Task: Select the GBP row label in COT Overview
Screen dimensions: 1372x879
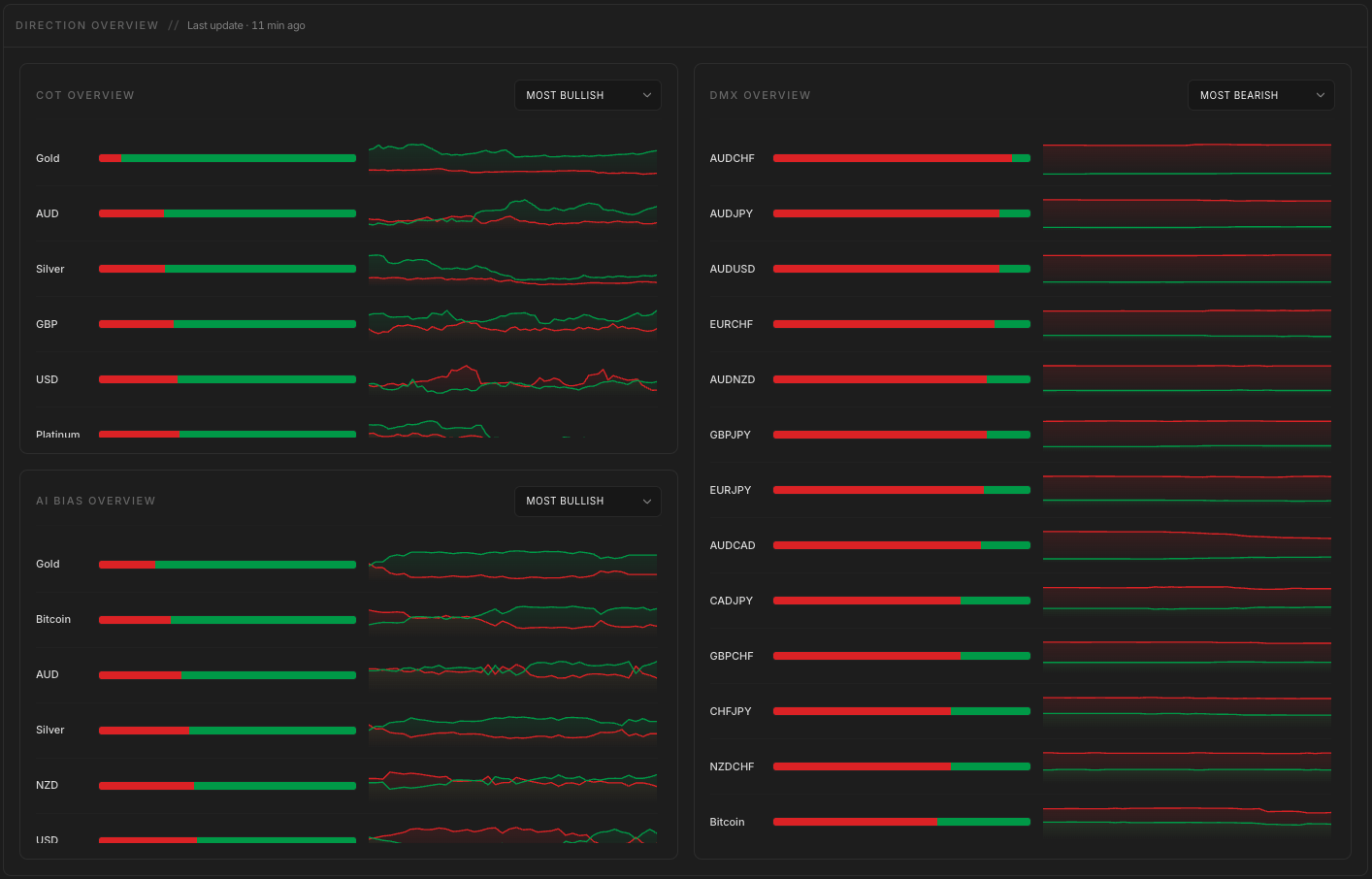Action: [47, 324]
